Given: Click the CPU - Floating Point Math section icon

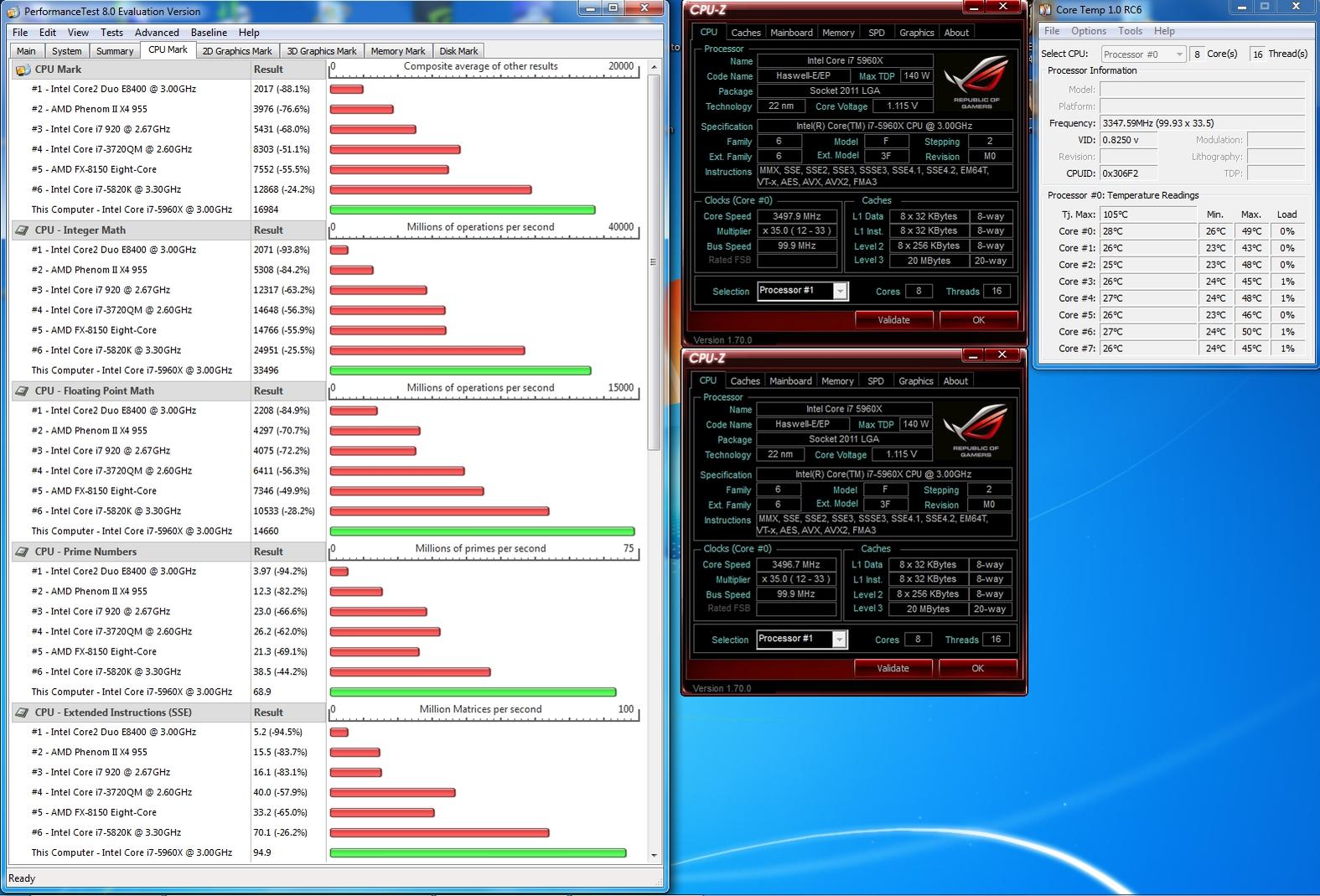Looking at the screenshot, I should (22, 391).
